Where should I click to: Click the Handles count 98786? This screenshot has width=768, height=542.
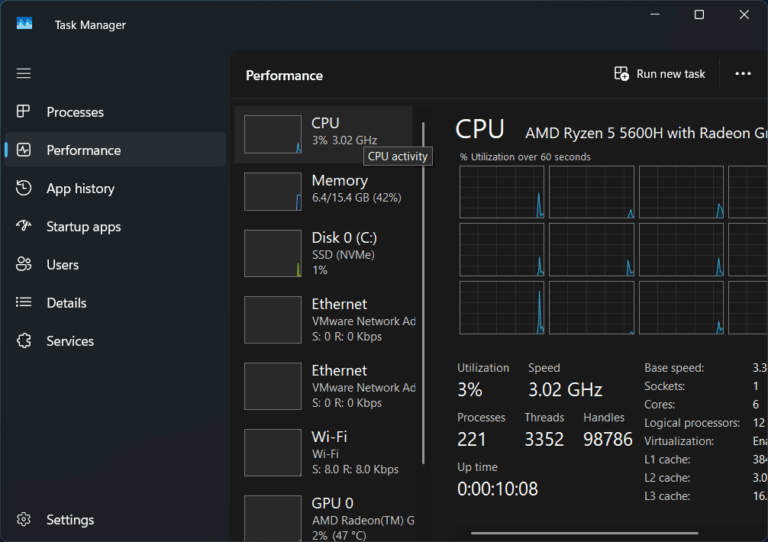tap(608, 439)
